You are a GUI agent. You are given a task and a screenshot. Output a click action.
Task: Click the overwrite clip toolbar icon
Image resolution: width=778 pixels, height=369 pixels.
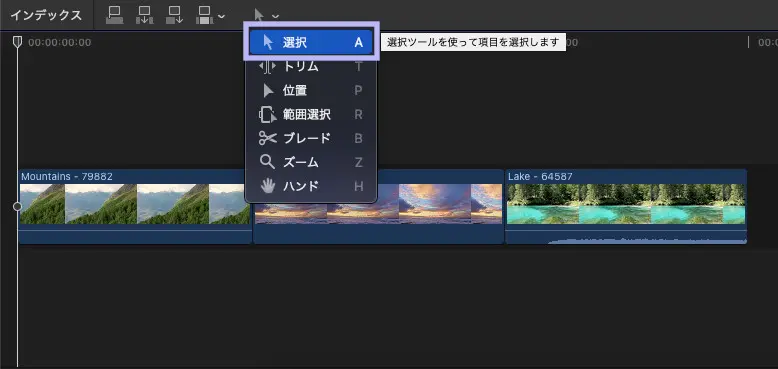click(204, 15)
